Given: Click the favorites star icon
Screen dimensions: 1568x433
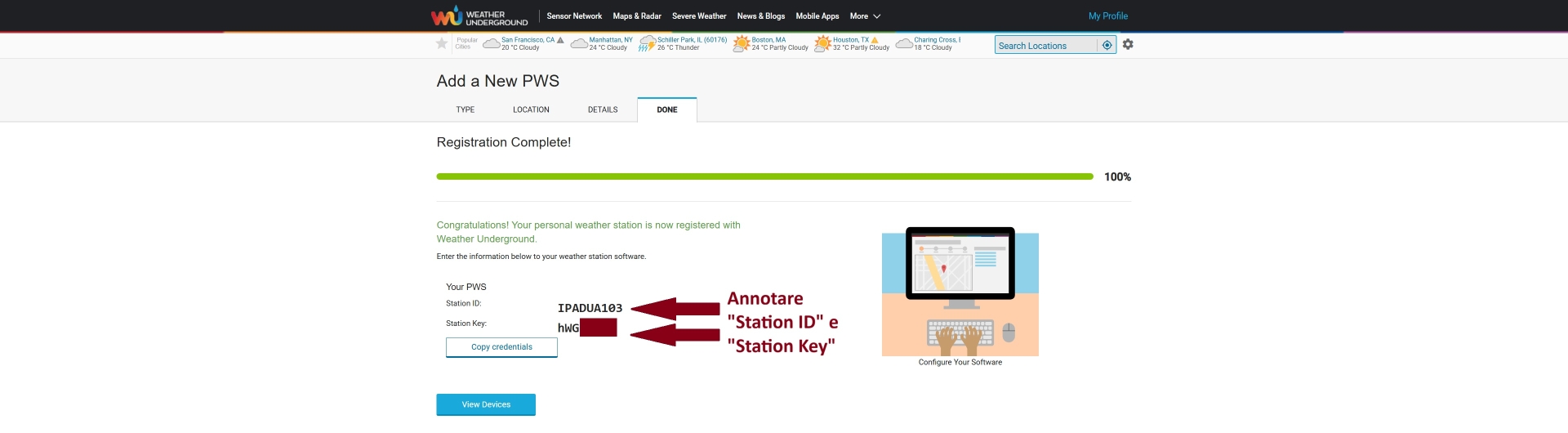Looking at the screenshot, I should pos(442,43).
